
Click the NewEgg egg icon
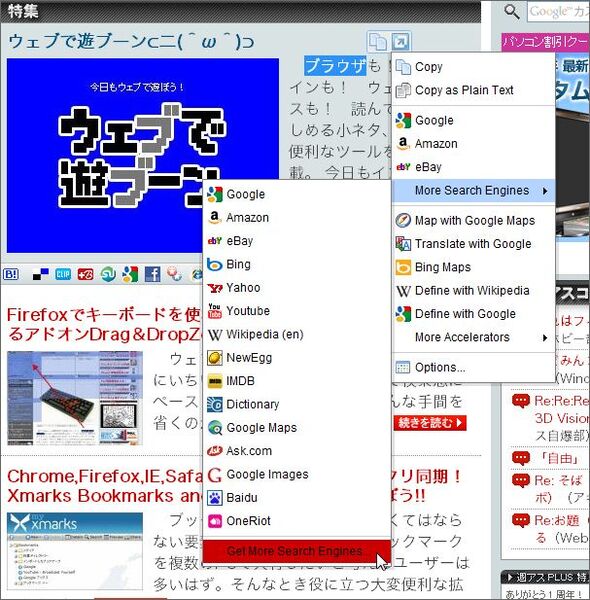(x=215, y=358)
